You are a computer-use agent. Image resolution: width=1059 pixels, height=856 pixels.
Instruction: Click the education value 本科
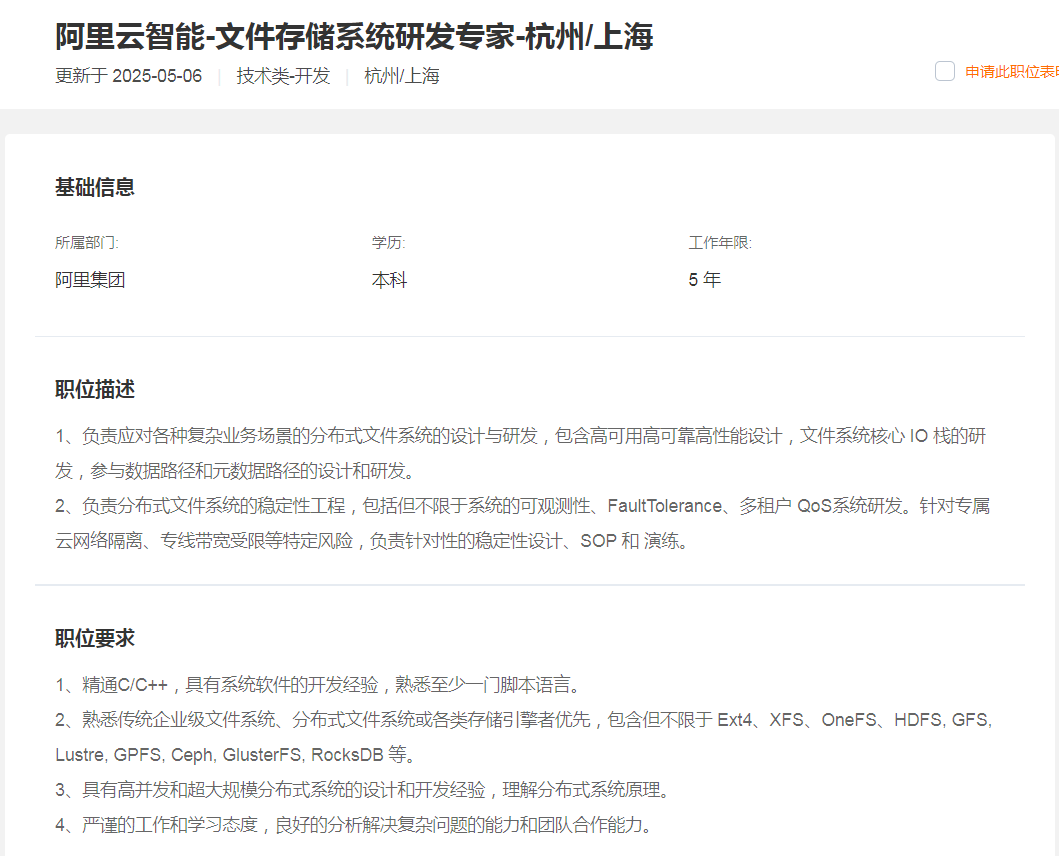tap(389, 280)
